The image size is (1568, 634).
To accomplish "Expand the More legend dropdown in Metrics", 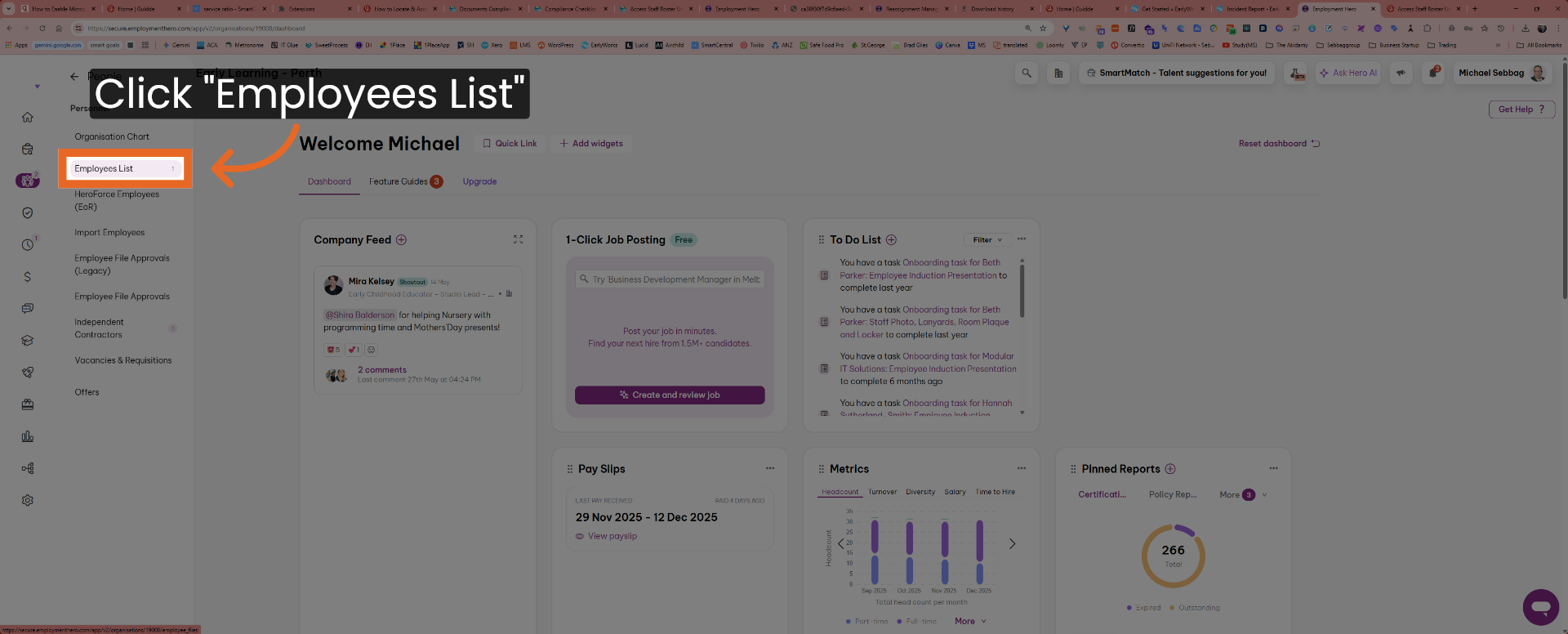I will [970, 621].
